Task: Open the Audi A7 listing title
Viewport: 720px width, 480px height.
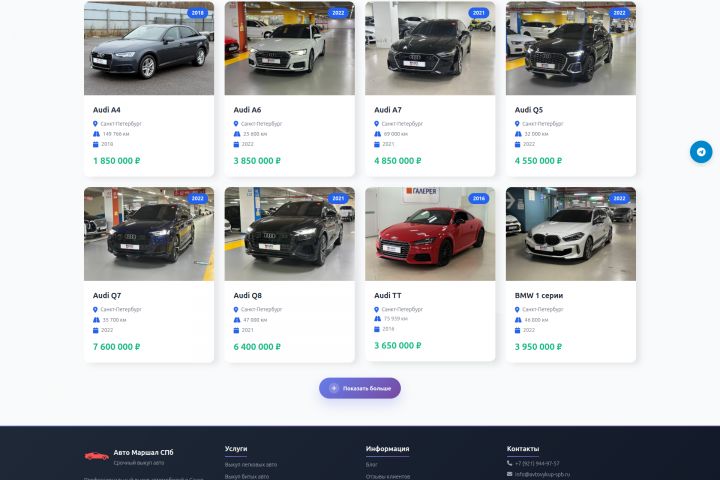Action: pos(388,110)
